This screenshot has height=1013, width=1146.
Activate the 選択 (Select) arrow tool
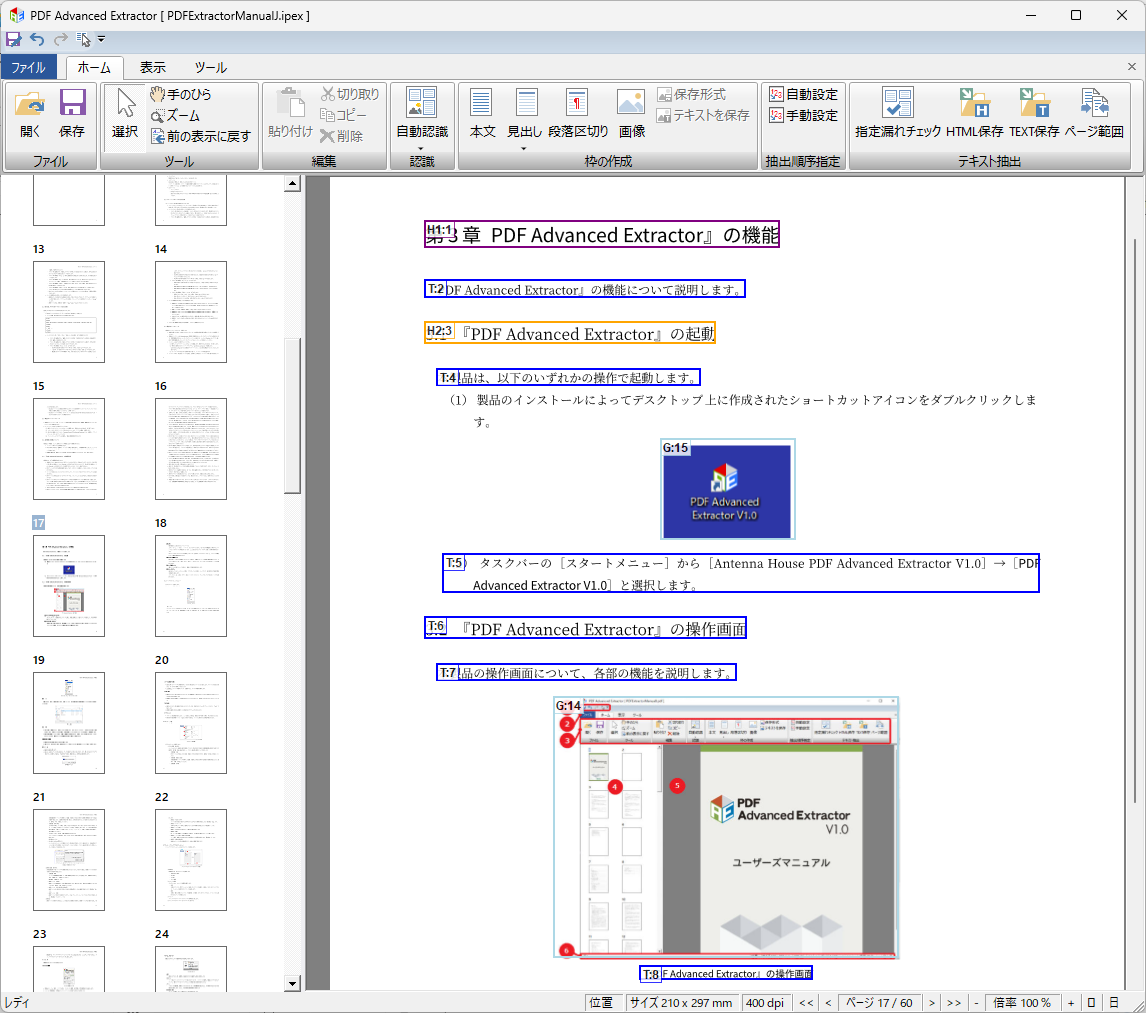(125, 113)
